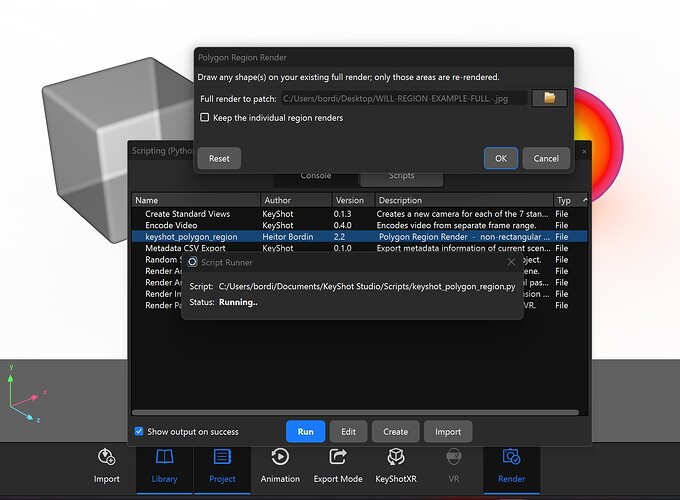680x500 pixels.
Task: Click the Script Runner spinner icon
Action: [x=192, y=262]
